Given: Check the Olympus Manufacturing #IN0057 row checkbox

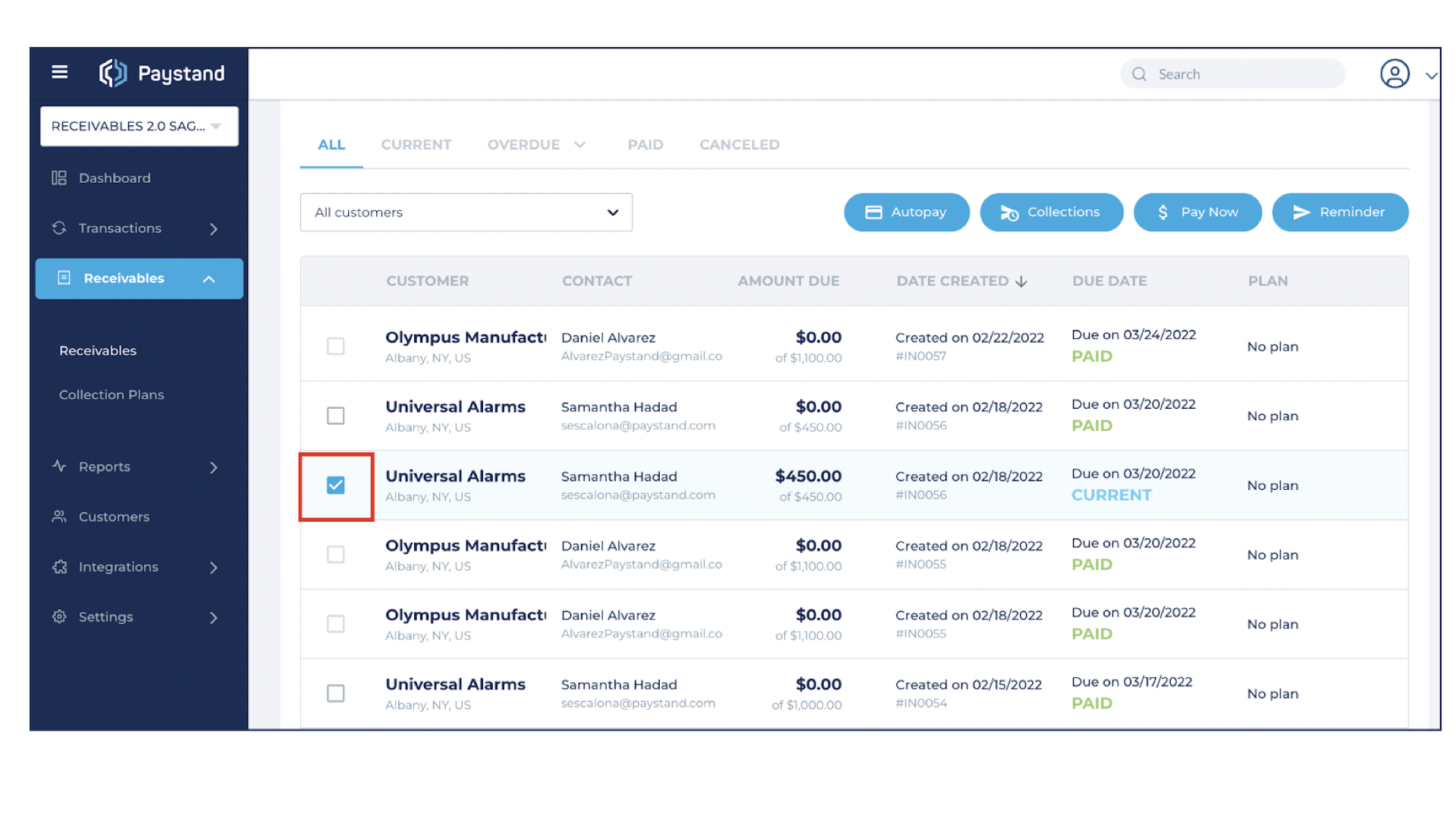Looking at the screenshot, I should pyautogui.click(x=335, y=347).
